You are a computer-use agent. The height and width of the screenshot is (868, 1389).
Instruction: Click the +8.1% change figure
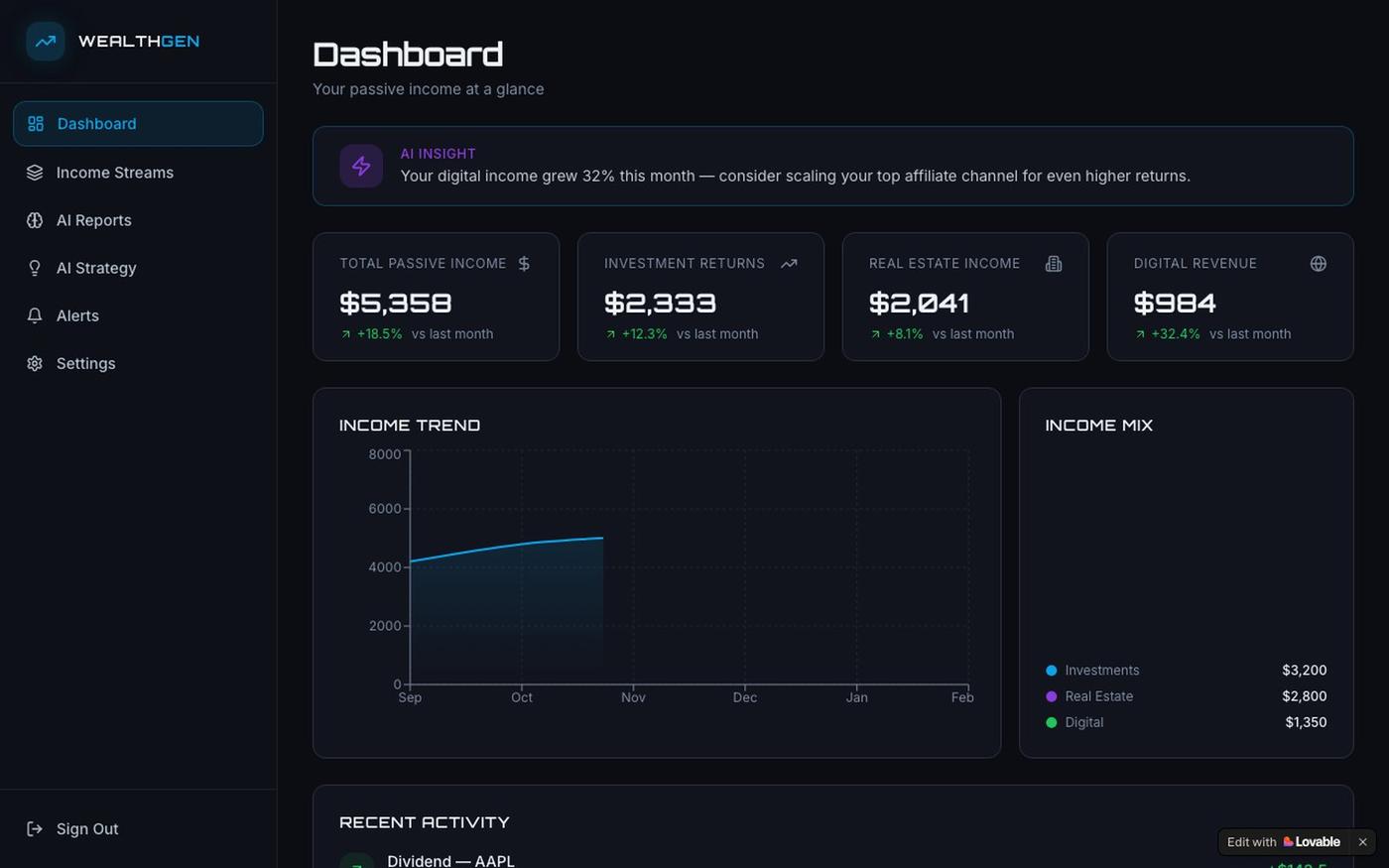905,334
